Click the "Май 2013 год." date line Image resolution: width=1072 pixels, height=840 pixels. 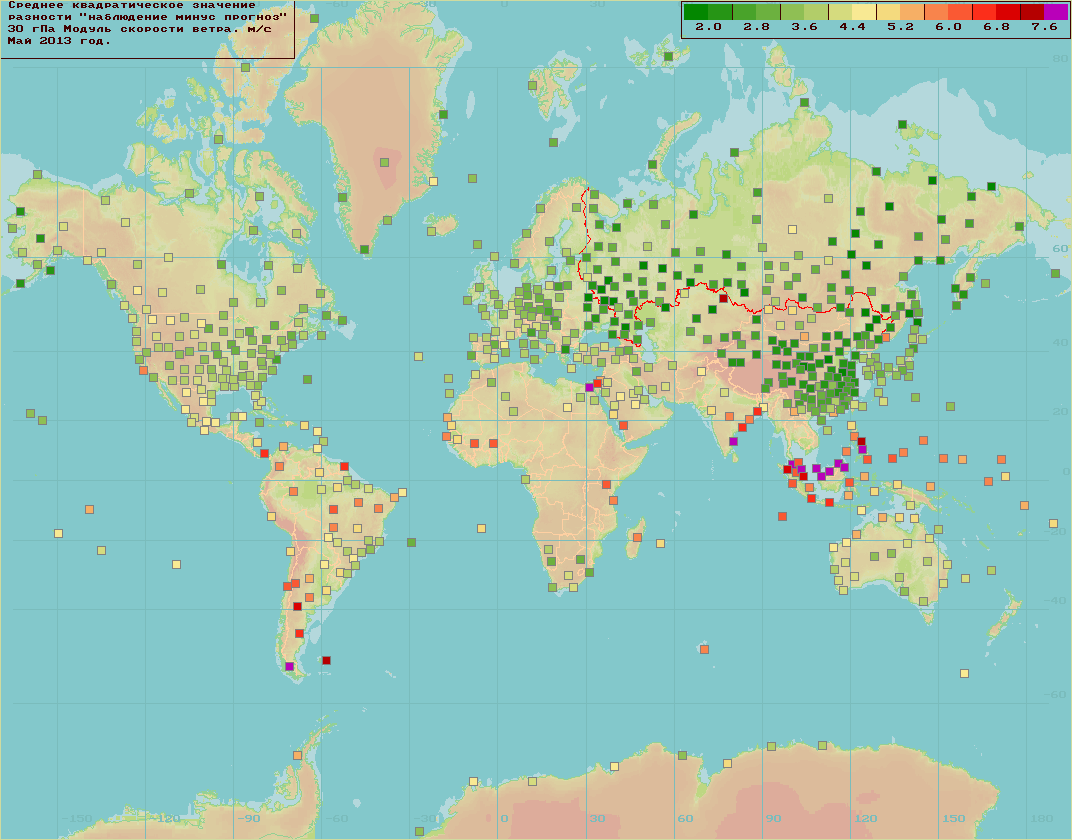tap(59, 41)
